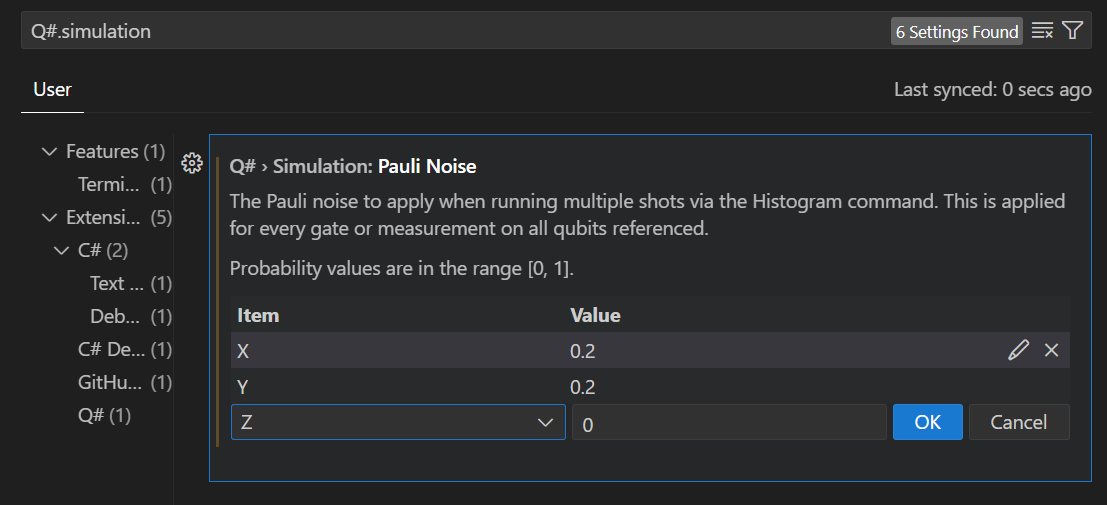Switch to the User settings tab
Image resolution: width=1107 pixels, height=505 pixels.
(x=52, y=90)
